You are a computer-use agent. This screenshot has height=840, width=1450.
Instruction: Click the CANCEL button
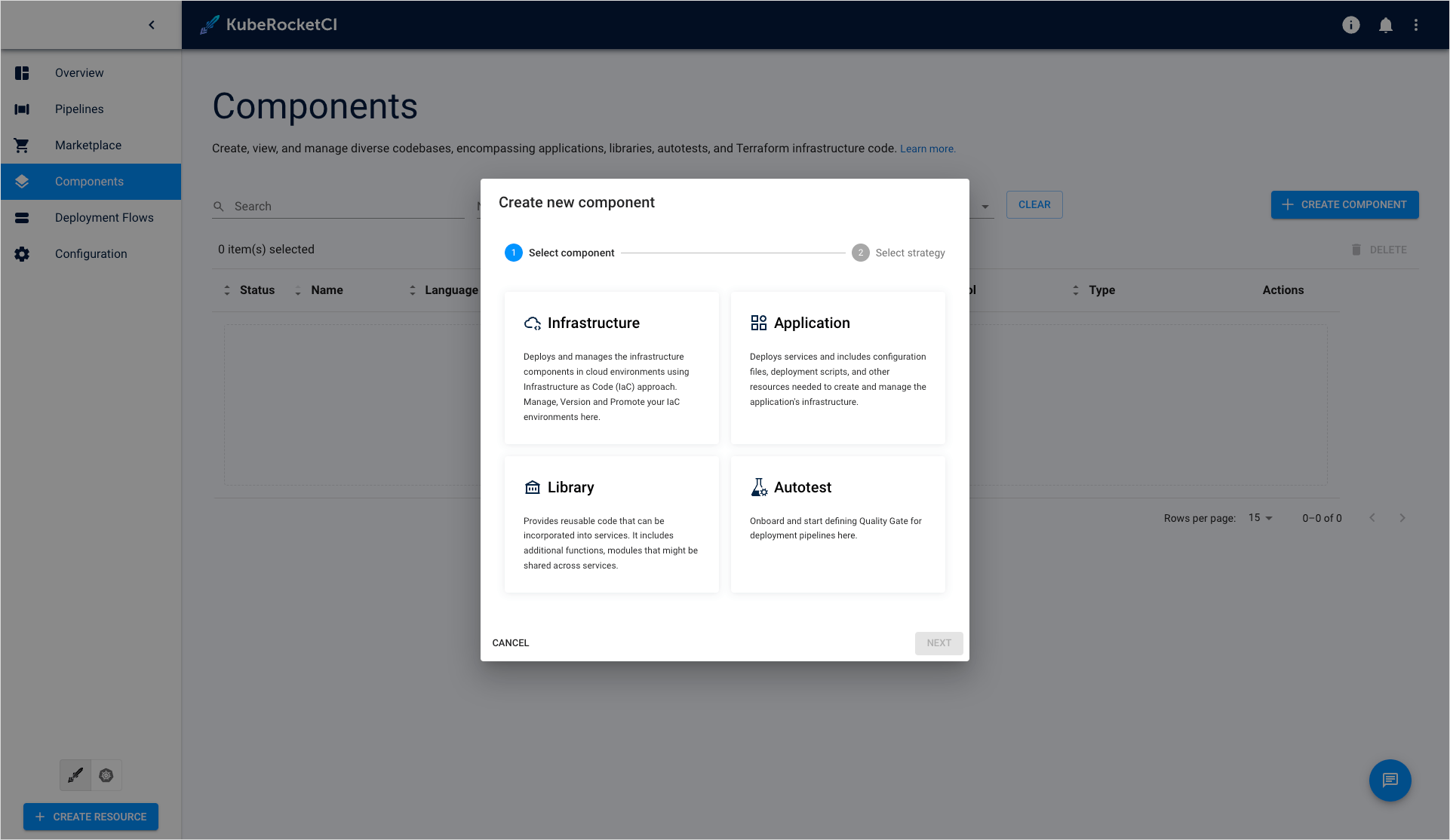pyautogui.click(x=511, y=643)
